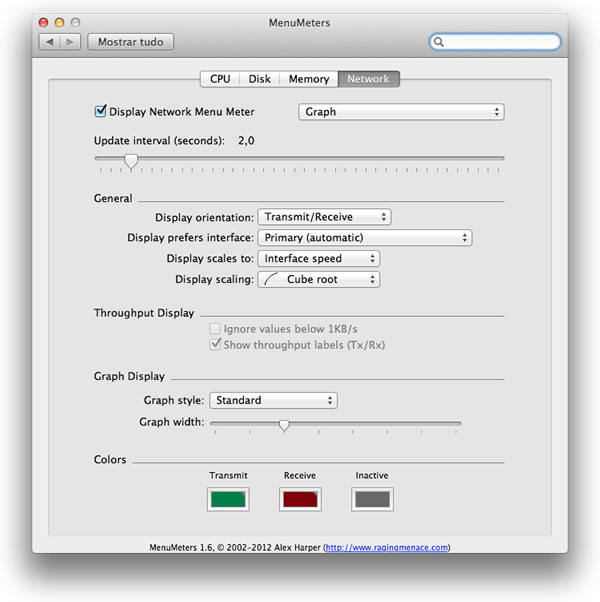Click the Mostrar tudo button
Screen dimensions: 600x602
click(131, 42)
